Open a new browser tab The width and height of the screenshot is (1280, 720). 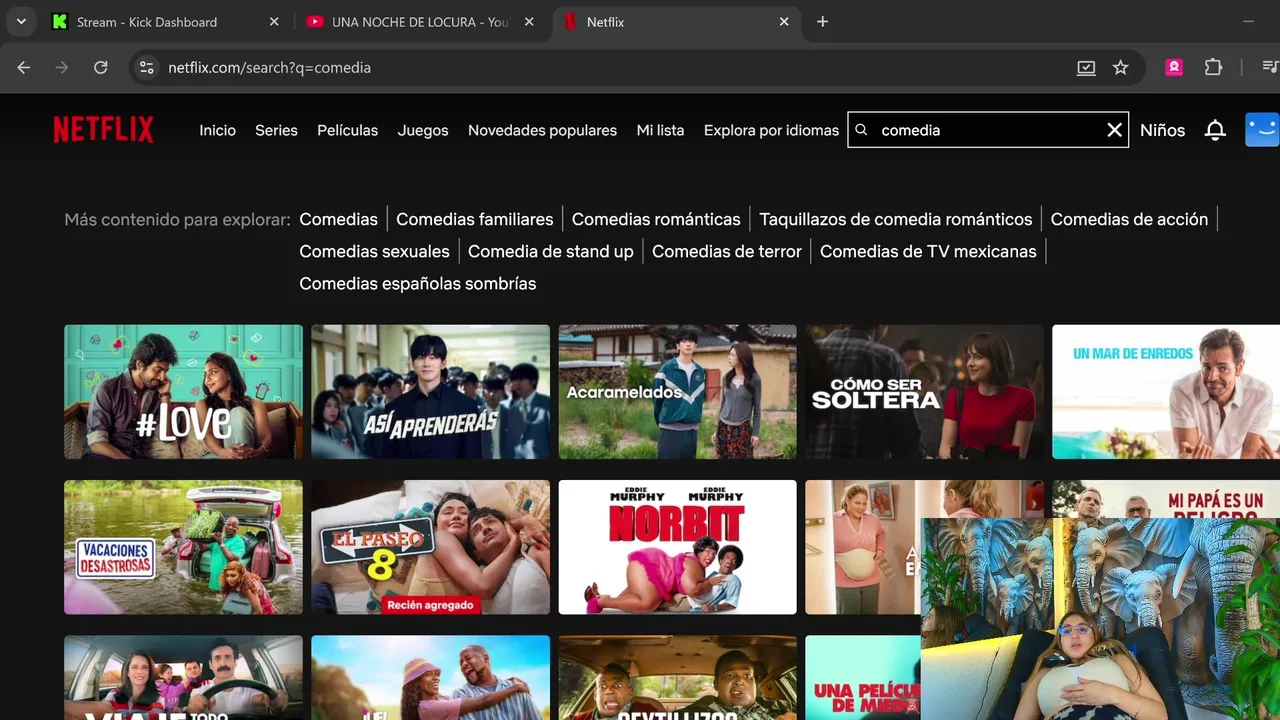[x=822, y=22]
